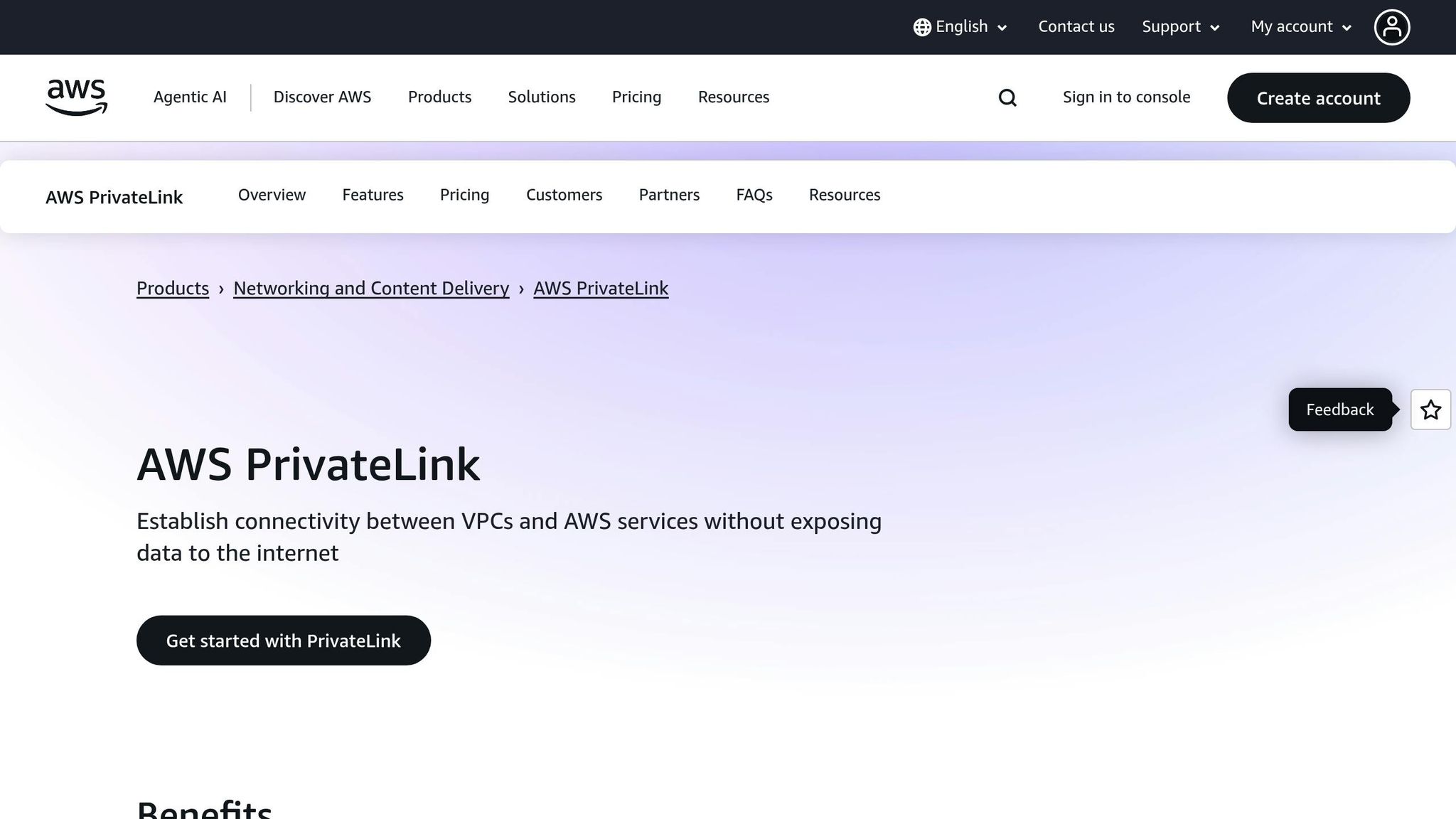Open the Solutions menu
Viewport: 1456px width, 819px height.
[542, 97]
